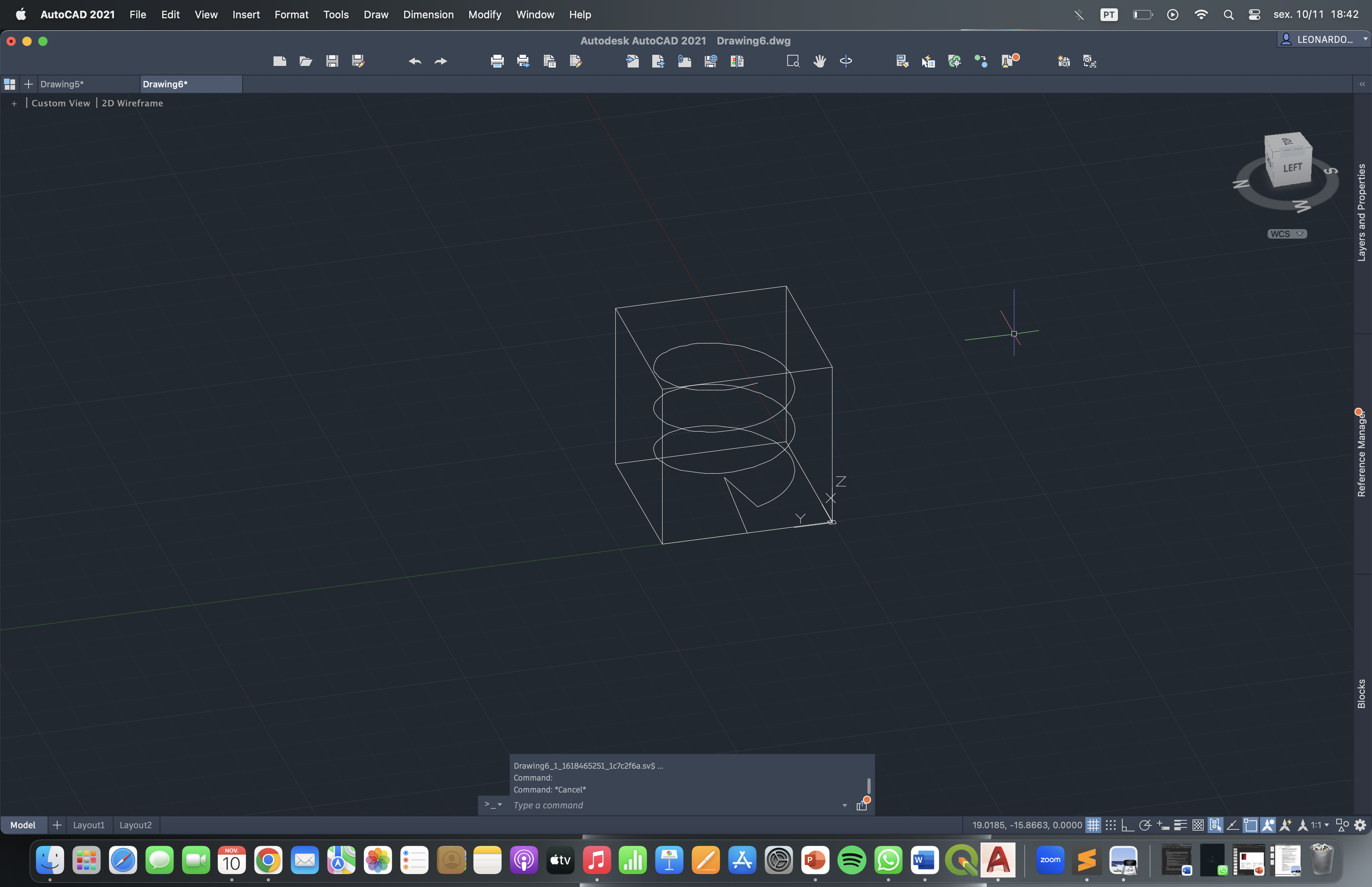Screen dimensions: 1372x887
Task: Open the Dimension menu
Action: pos(428,14)
